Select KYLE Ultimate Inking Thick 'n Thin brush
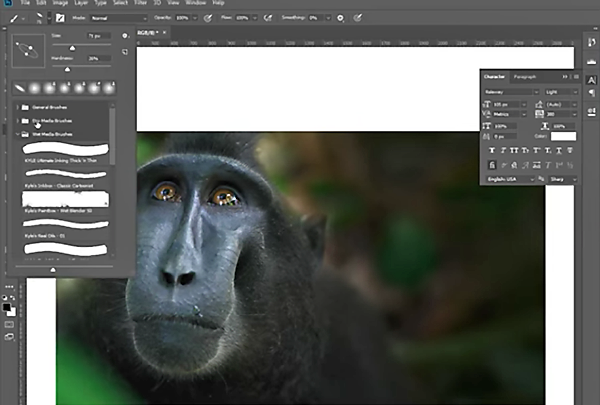This screenshot has width=600, height=405. click(x=65, y=152)
